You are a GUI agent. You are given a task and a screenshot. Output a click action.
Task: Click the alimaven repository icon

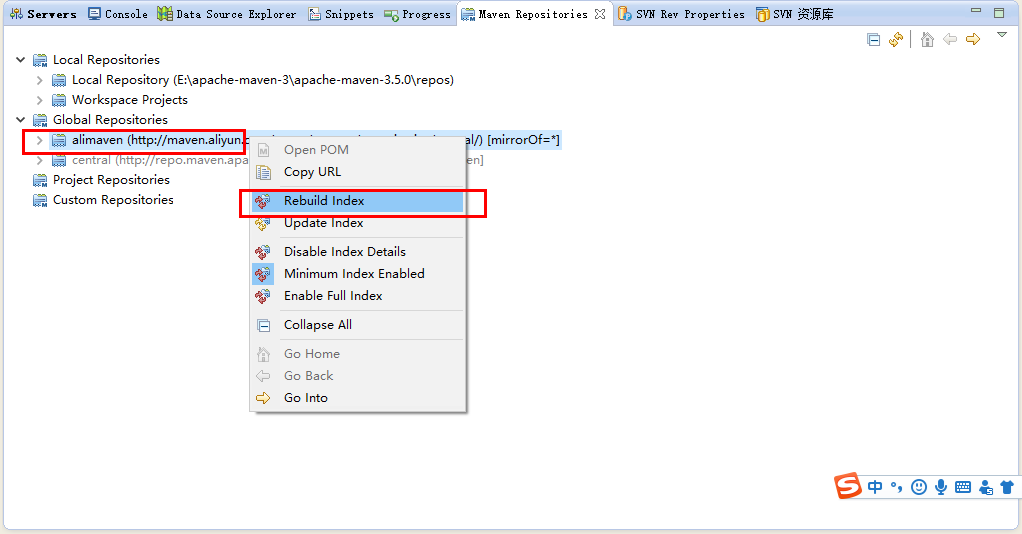point(59,140)
